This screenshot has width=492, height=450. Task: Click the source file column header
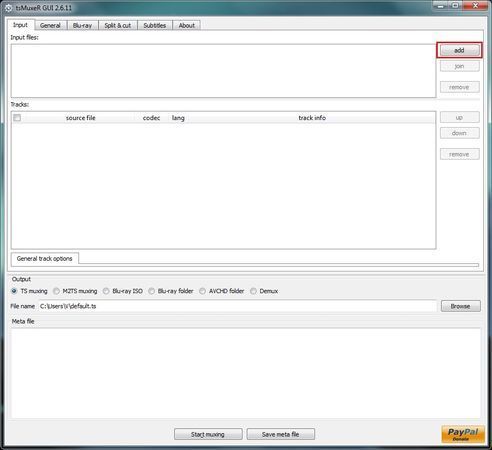click(x=80, y=118)
